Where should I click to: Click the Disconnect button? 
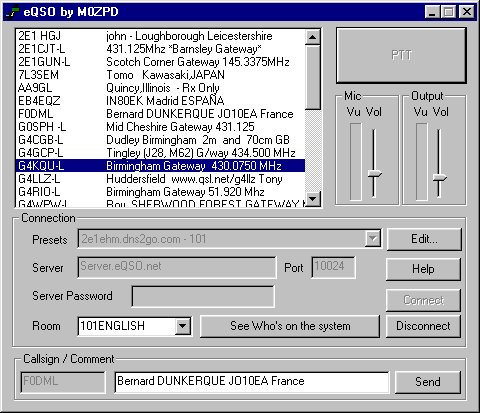(423, 326)
